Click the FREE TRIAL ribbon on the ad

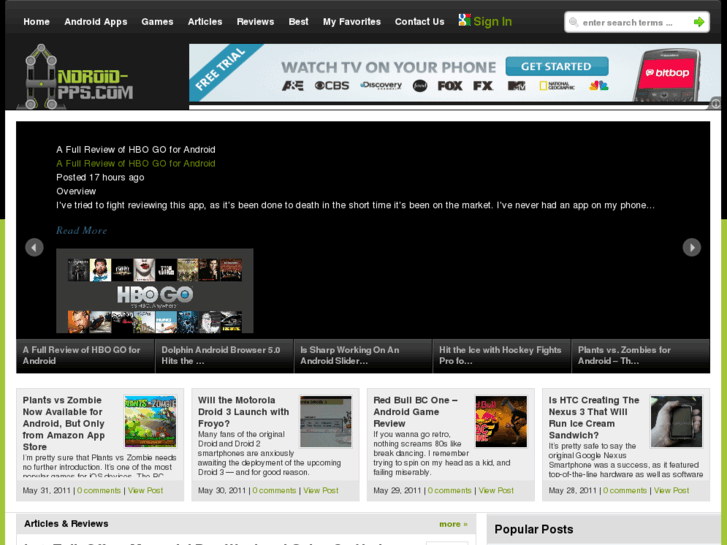(x=221, y=70)
